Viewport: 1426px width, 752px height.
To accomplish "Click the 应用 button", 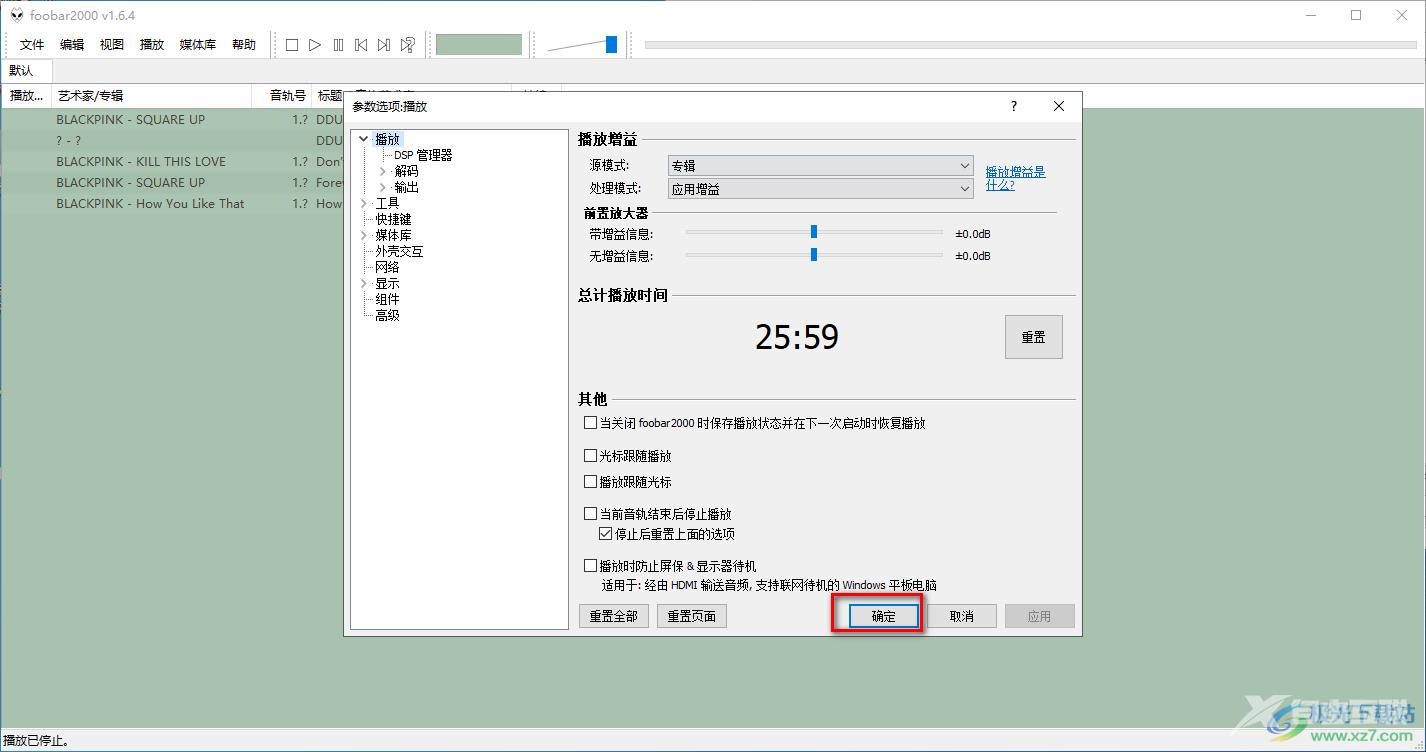I will tap(1040, 616).
